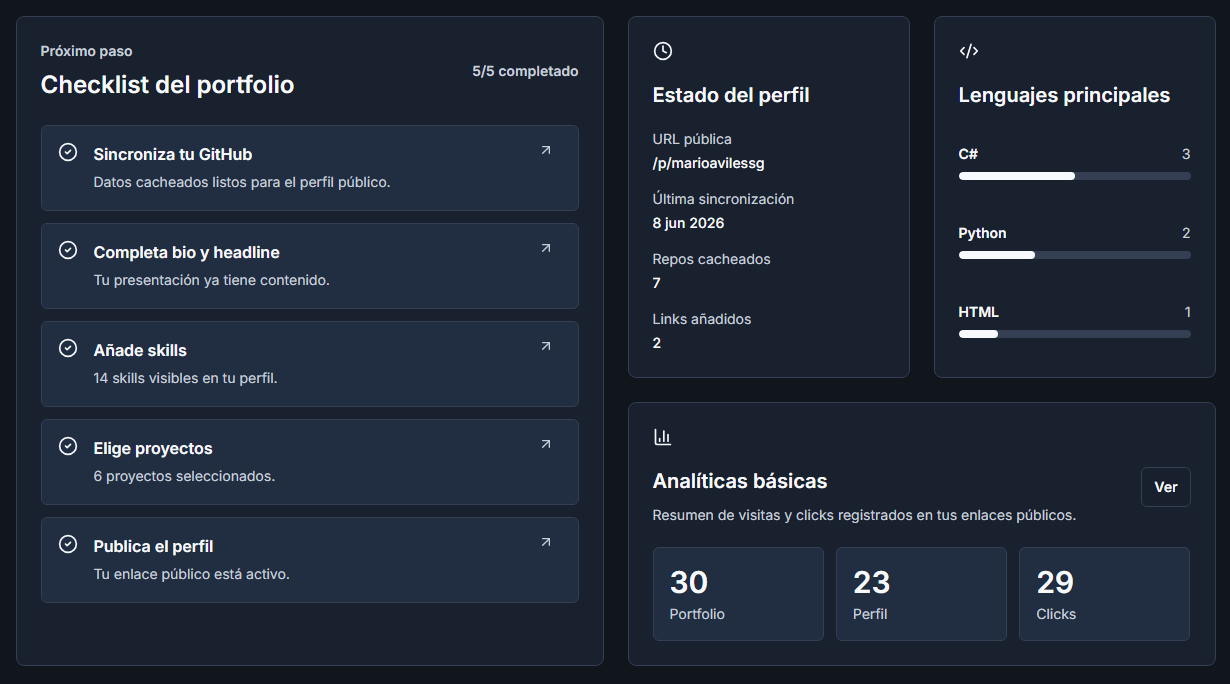This screenshot has width=1230, height=684.
Task: Open the public URL /p/marioavilessg
Action: 708,163
